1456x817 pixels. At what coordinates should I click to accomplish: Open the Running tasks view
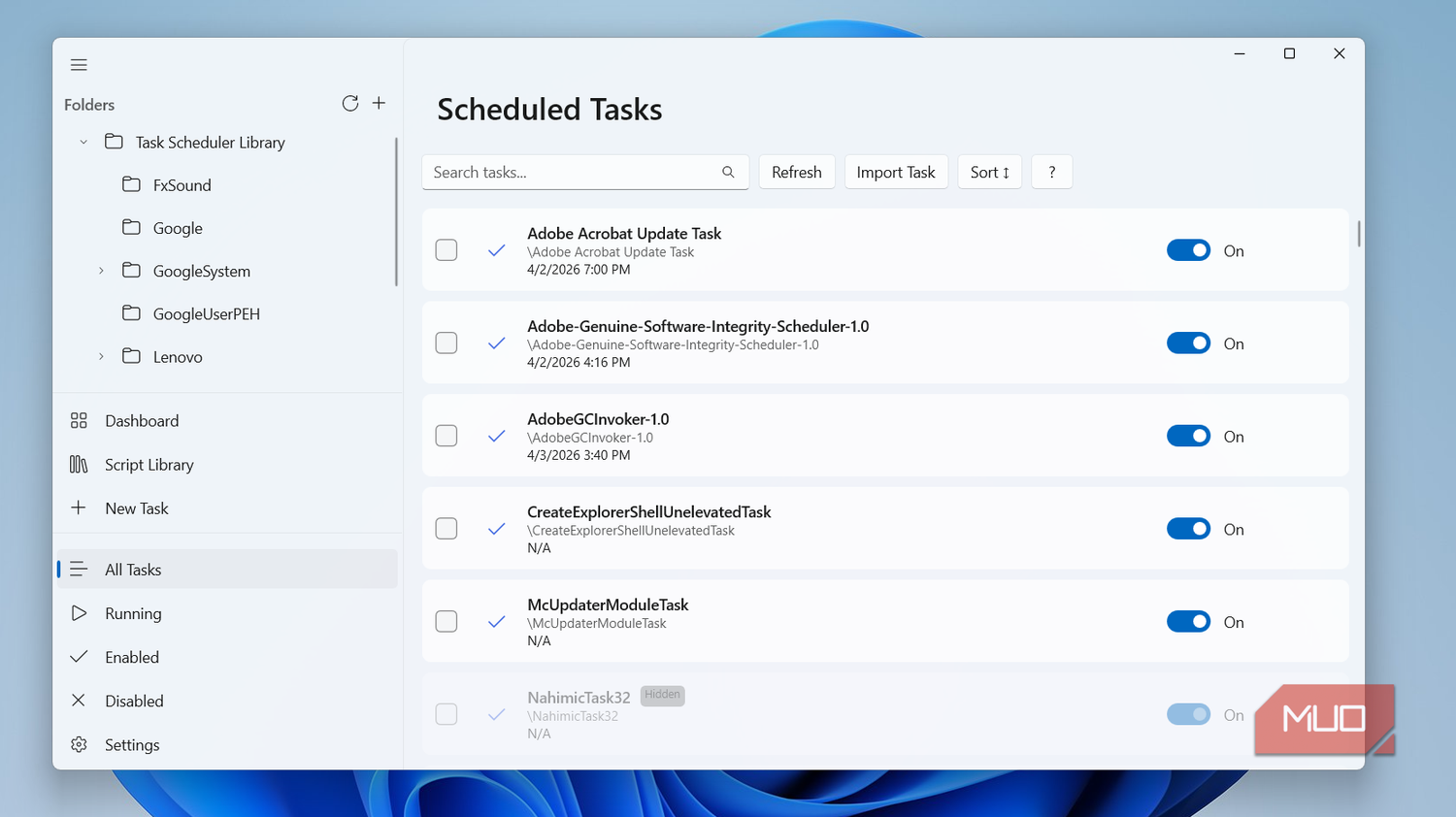pyautogui.click(x=227, y=613)
